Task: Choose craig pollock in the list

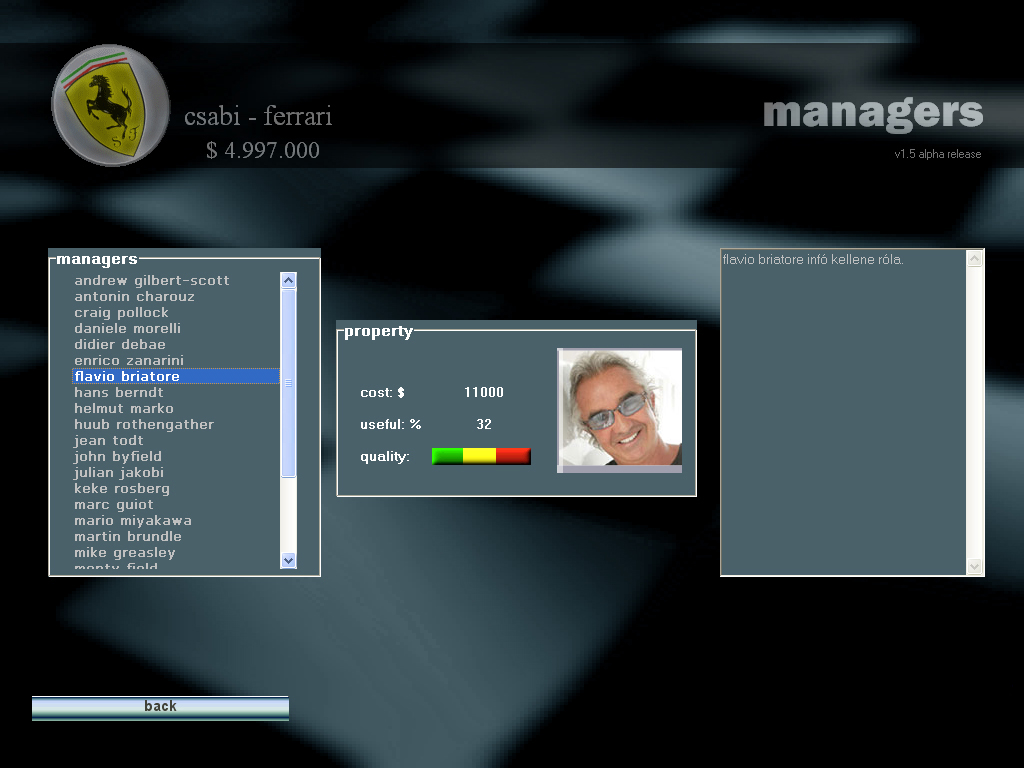Action: coord(121,312)
